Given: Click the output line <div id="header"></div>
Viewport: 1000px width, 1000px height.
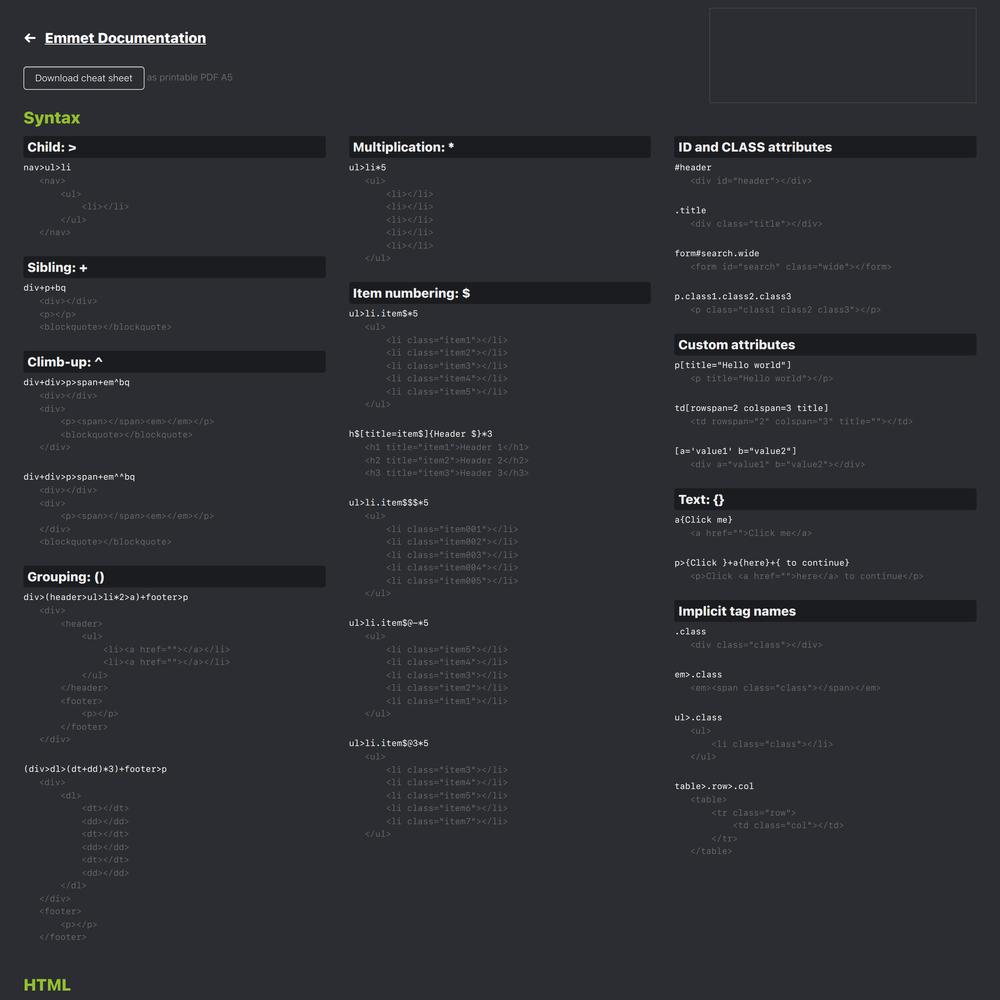Looking at the screenshot, I should coord(751,181).
